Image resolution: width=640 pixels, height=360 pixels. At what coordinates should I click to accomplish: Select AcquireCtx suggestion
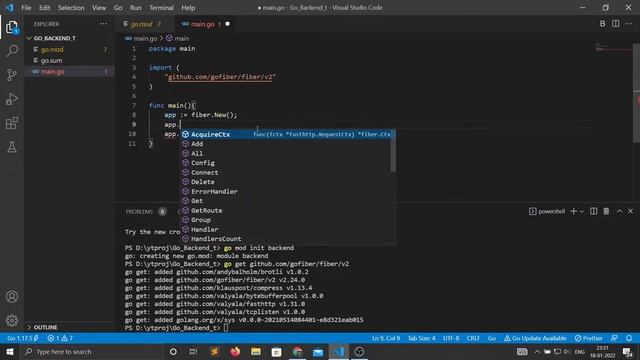click(286, 134)
